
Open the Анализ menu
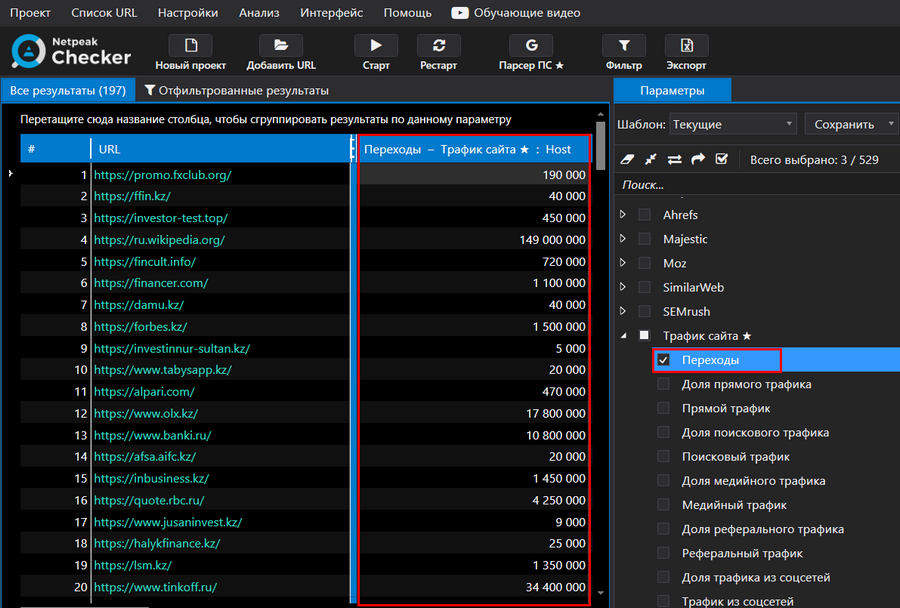click(x=259, y=13)
